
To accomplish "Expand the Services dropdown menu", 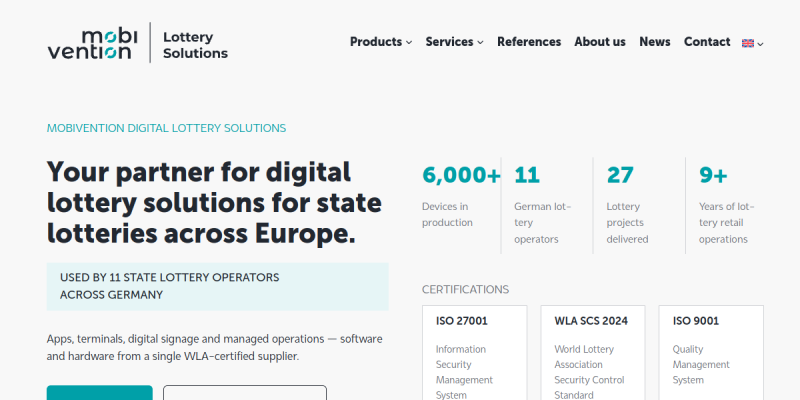I will 454,42.
